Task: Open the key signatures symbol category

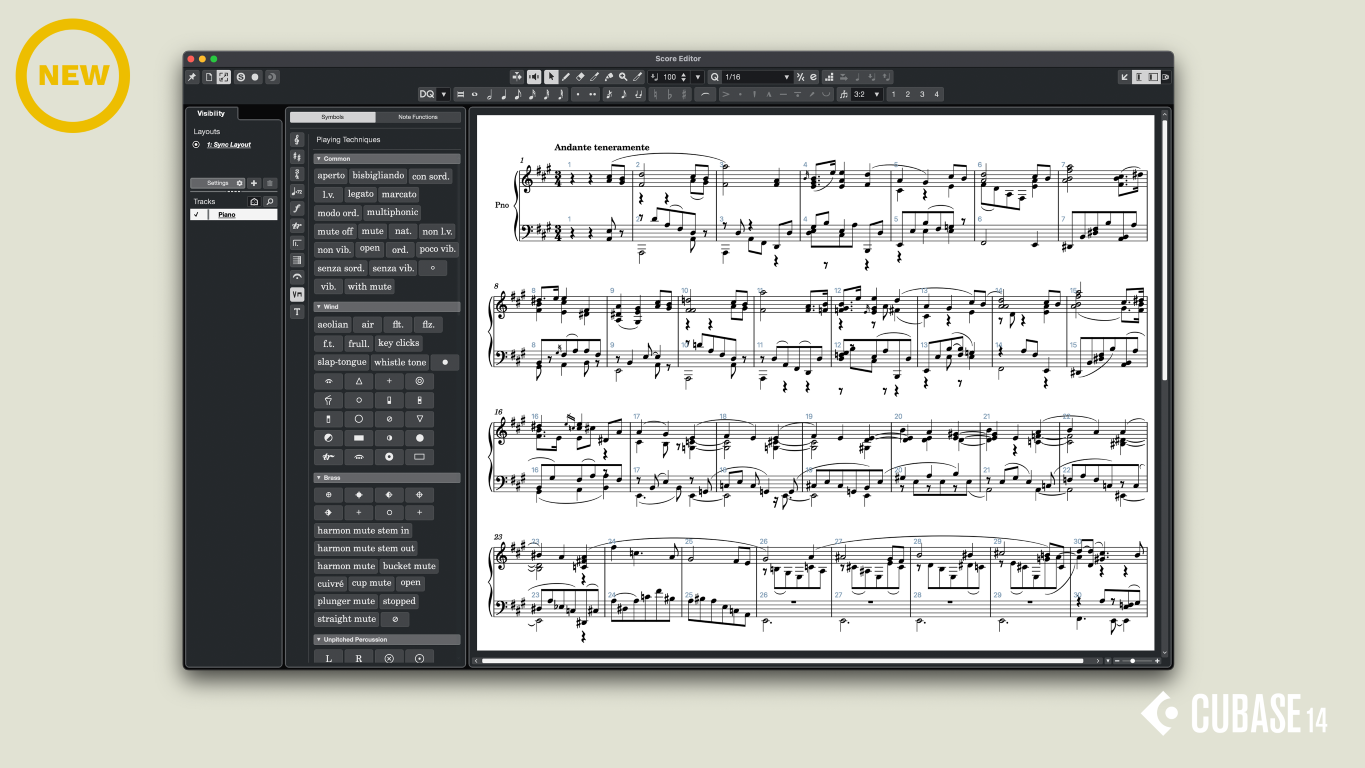Action: pos(297,157)
